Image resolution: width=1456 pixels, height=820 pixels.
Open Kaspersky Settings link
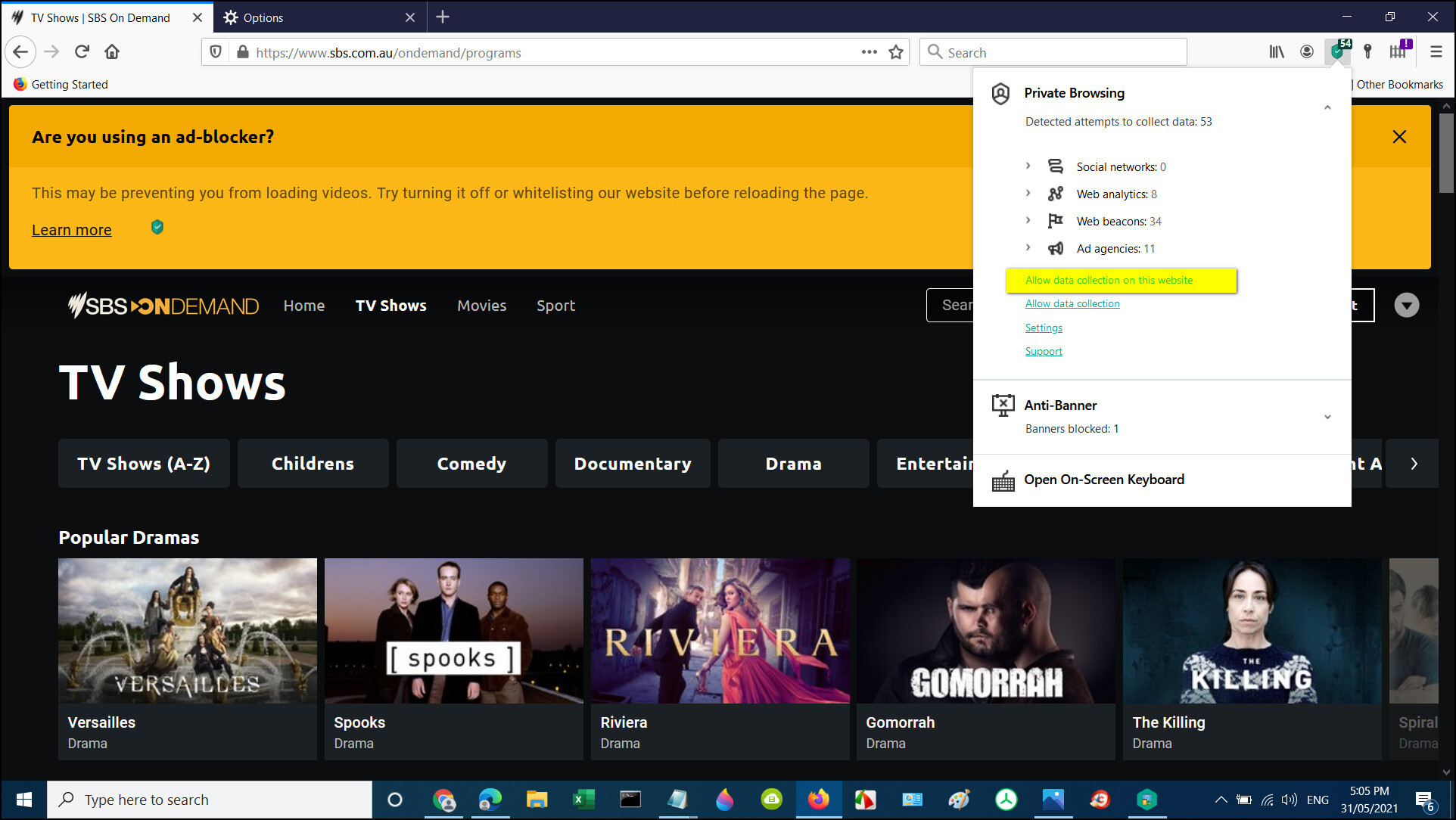point(1044,328)
